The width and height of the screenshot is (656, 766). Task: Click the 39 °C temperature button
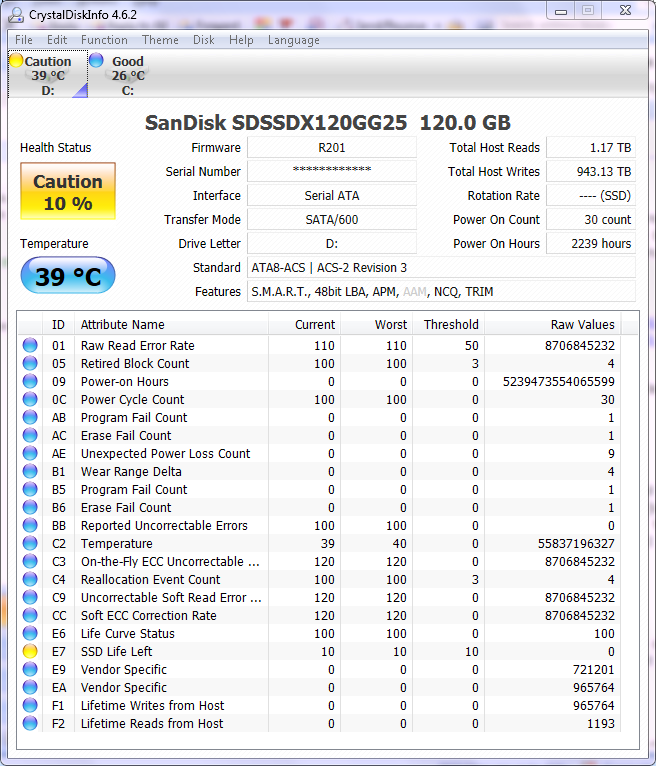(x=68, y=276)
